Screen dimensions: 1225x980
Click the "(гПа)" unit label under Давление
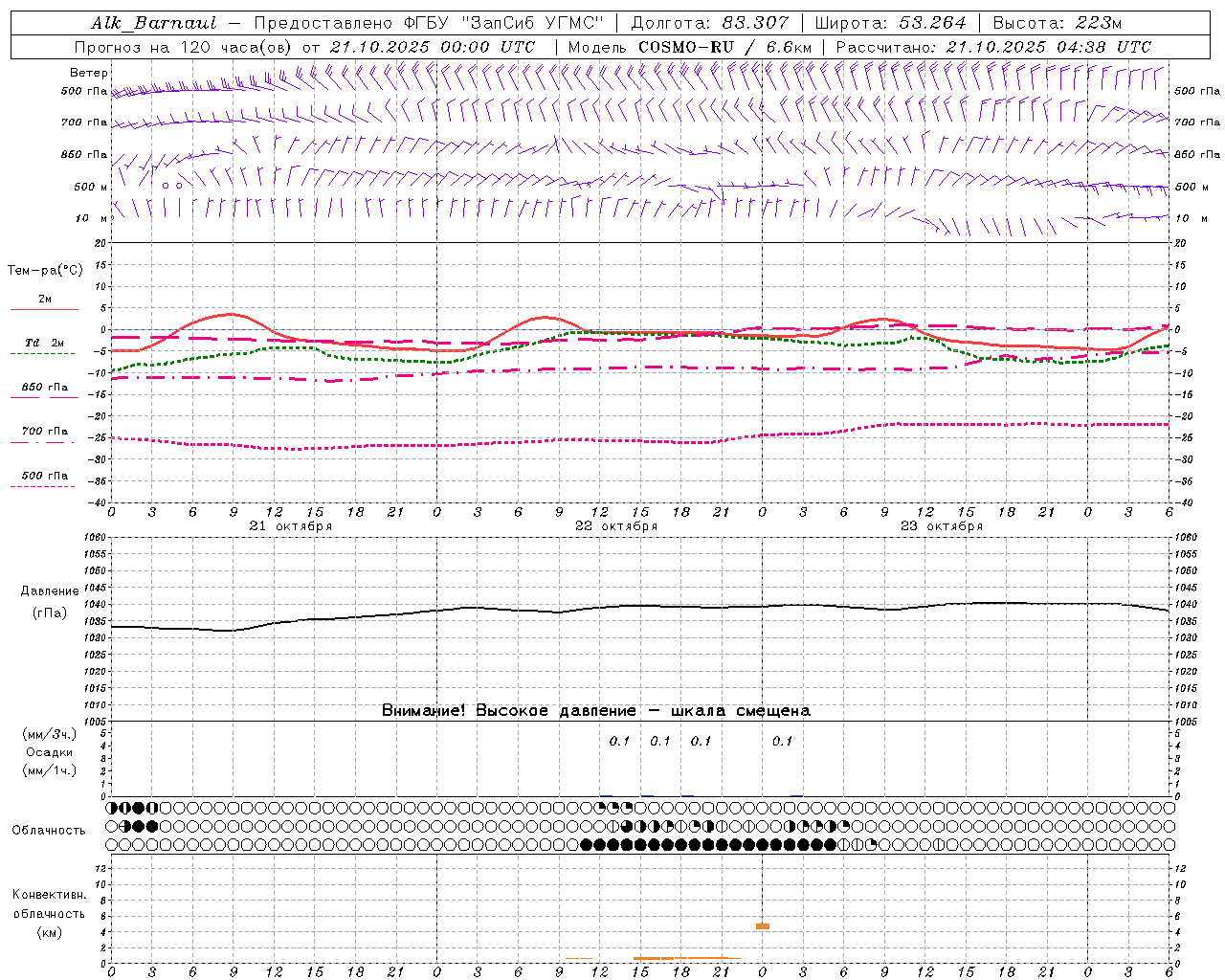[x=50, y=613]
